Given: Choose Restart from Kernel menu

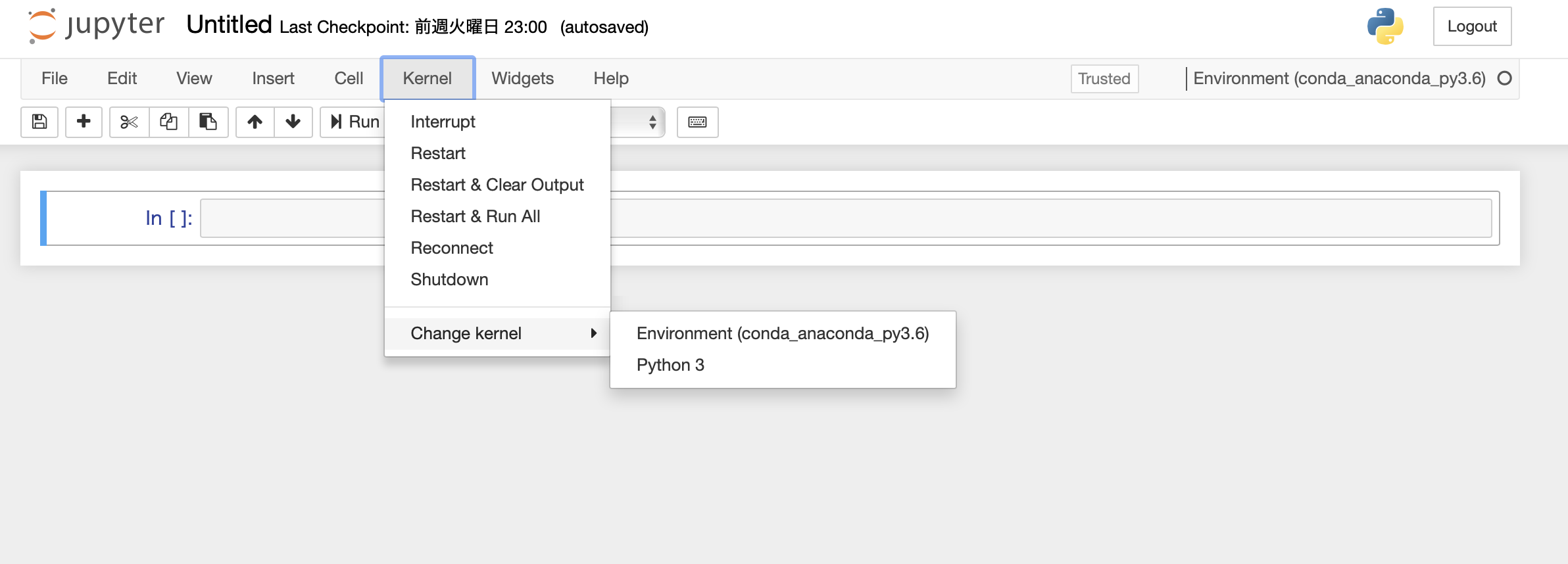Looking at the screenshot, I should [497, 153].
